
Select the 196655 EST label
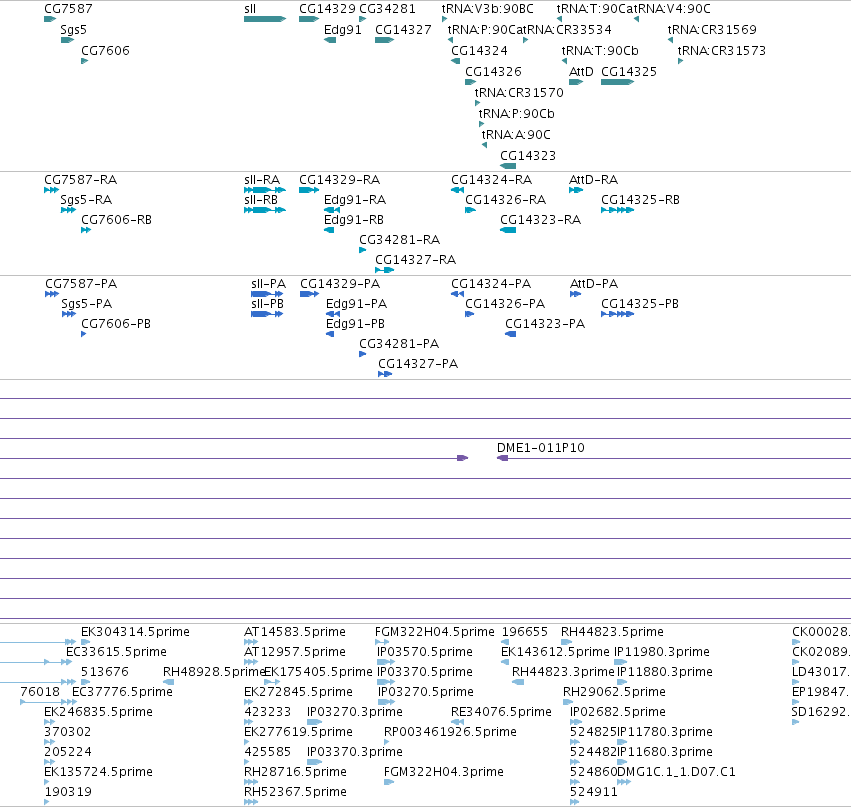[525, 632]
